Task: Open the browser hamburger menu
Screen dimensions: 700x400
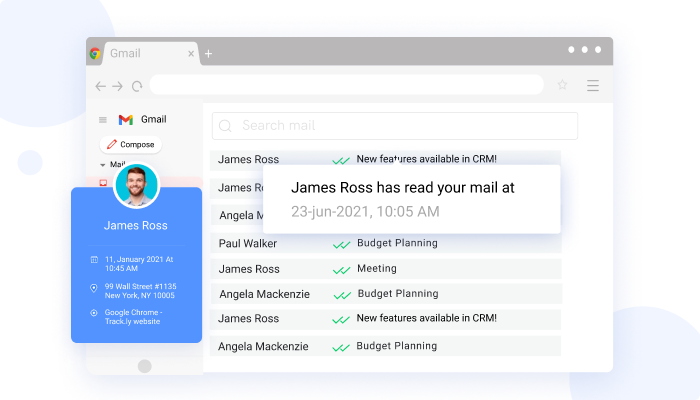Action: [x=593, y=85]
